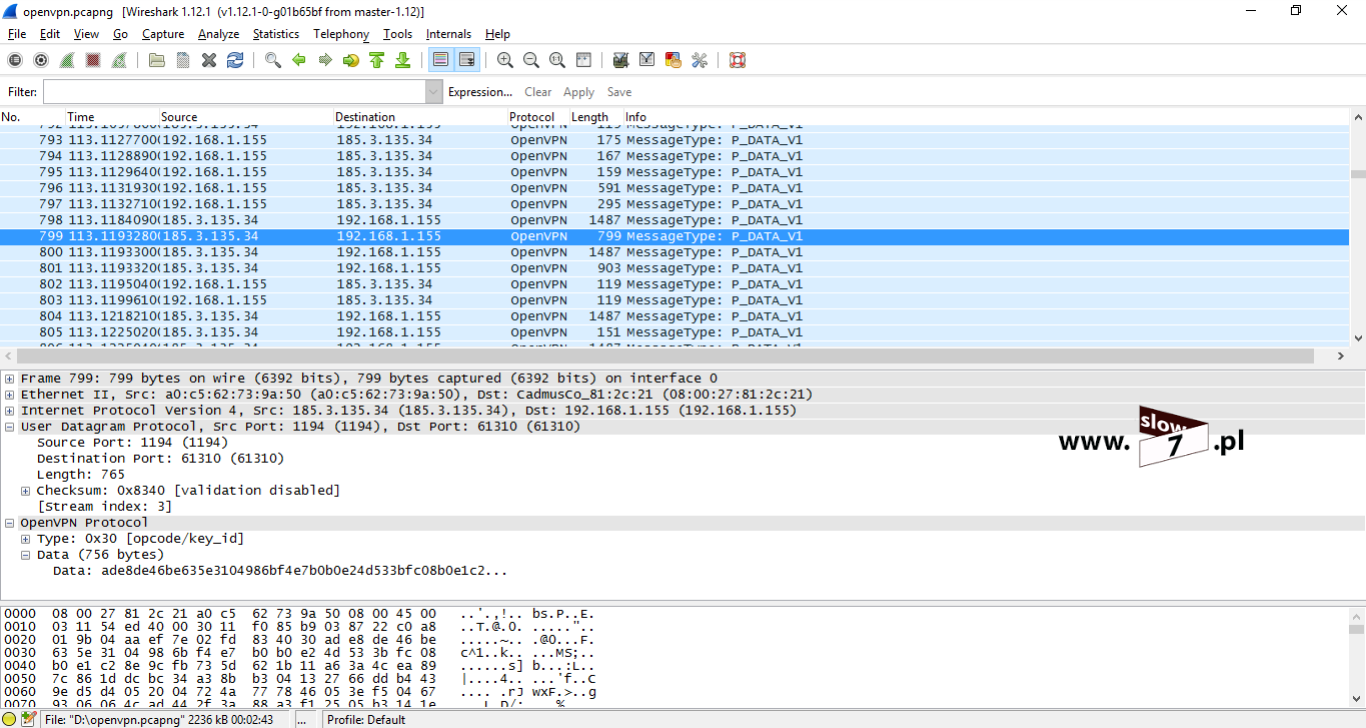Open the Edit menu
Viewport: 1366px width, 728px height.
pyautogui.click(x=50, y=34)
